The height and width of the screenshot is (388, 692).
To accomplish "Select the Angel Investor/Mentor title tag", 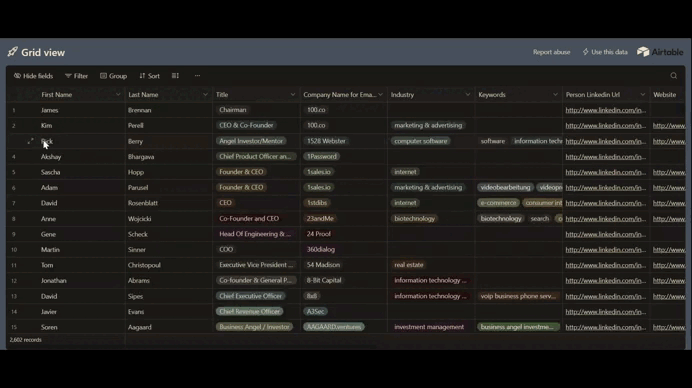I will (x=251, y=141).
